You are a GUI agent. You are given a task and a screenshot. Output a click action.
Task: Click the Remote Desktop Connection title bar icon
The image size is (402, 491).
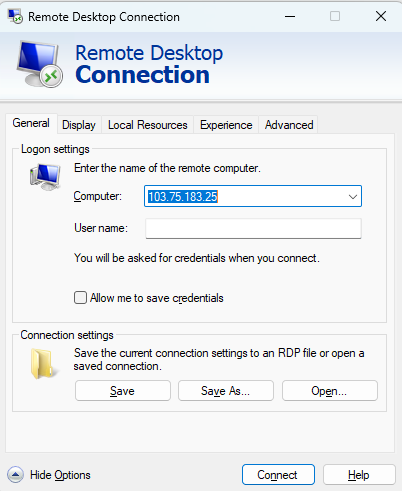(x=15, y=16)
